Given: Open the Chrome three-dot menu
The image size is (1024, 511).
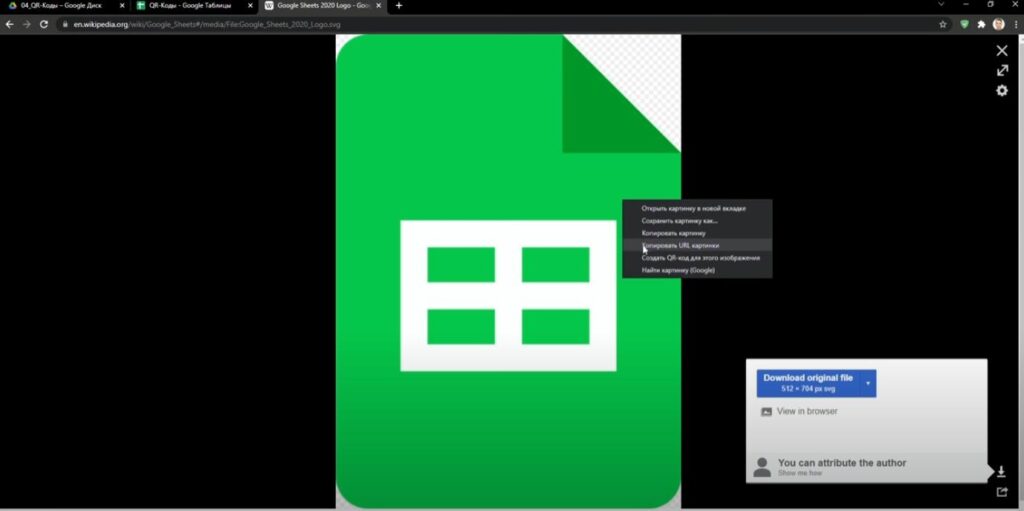Looking at the screenshot, I should pos(1014,23).
